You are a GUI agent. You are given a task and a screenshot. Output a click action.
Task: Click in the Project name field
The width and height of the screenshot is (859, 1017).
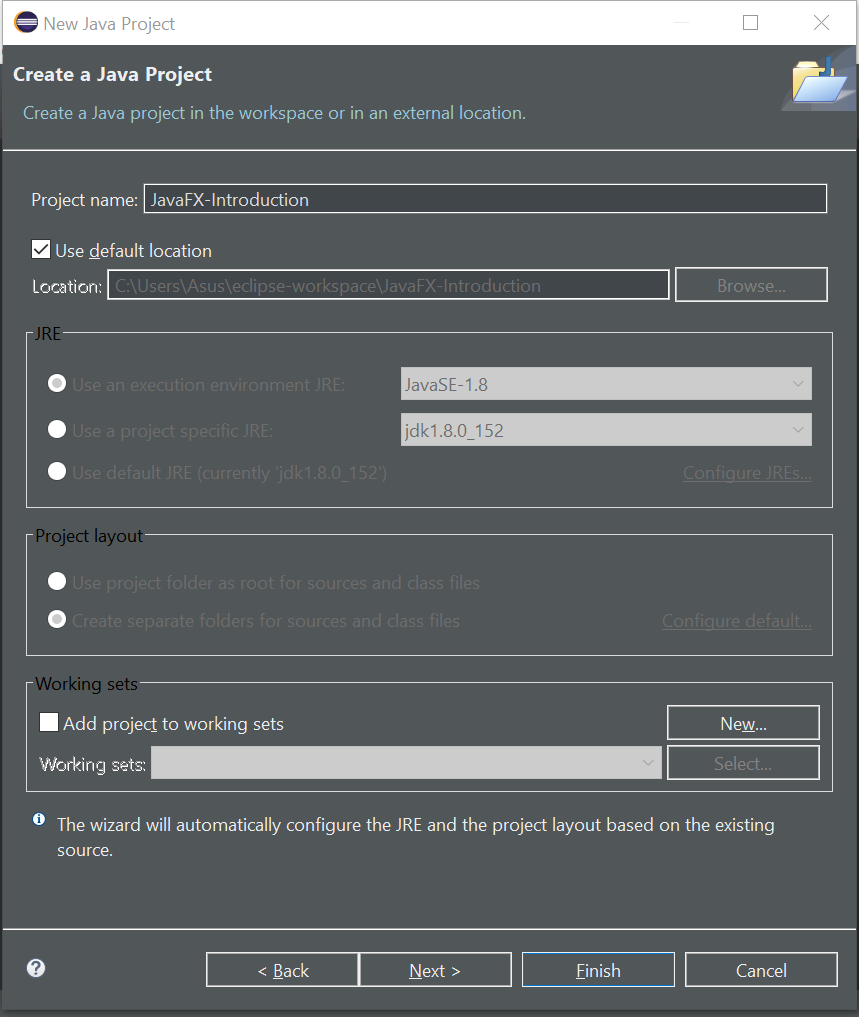pos(485,198)
